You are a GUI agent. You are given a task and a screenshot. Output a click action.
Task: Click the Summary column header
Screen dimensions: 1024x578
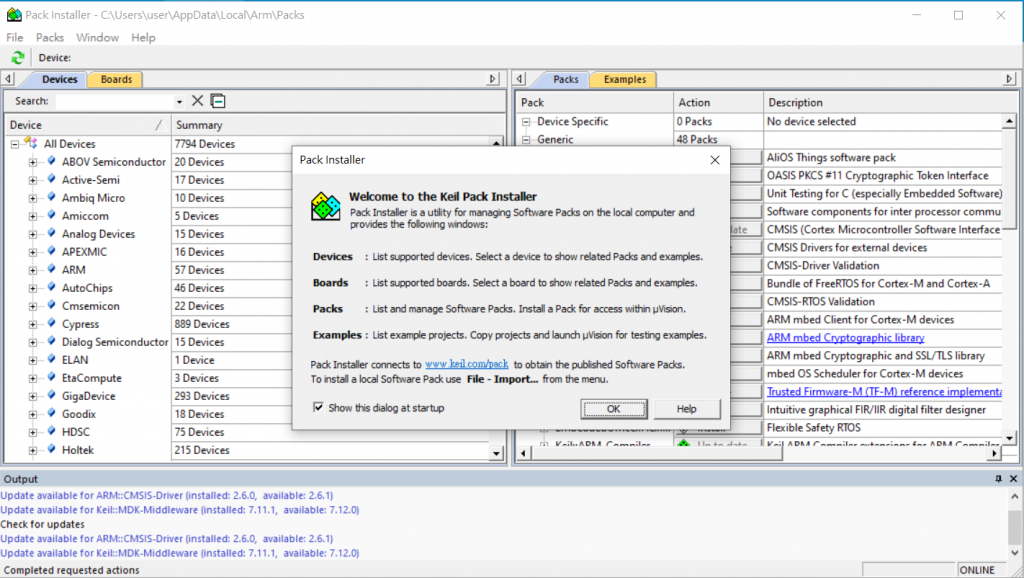tap(336, 125)
